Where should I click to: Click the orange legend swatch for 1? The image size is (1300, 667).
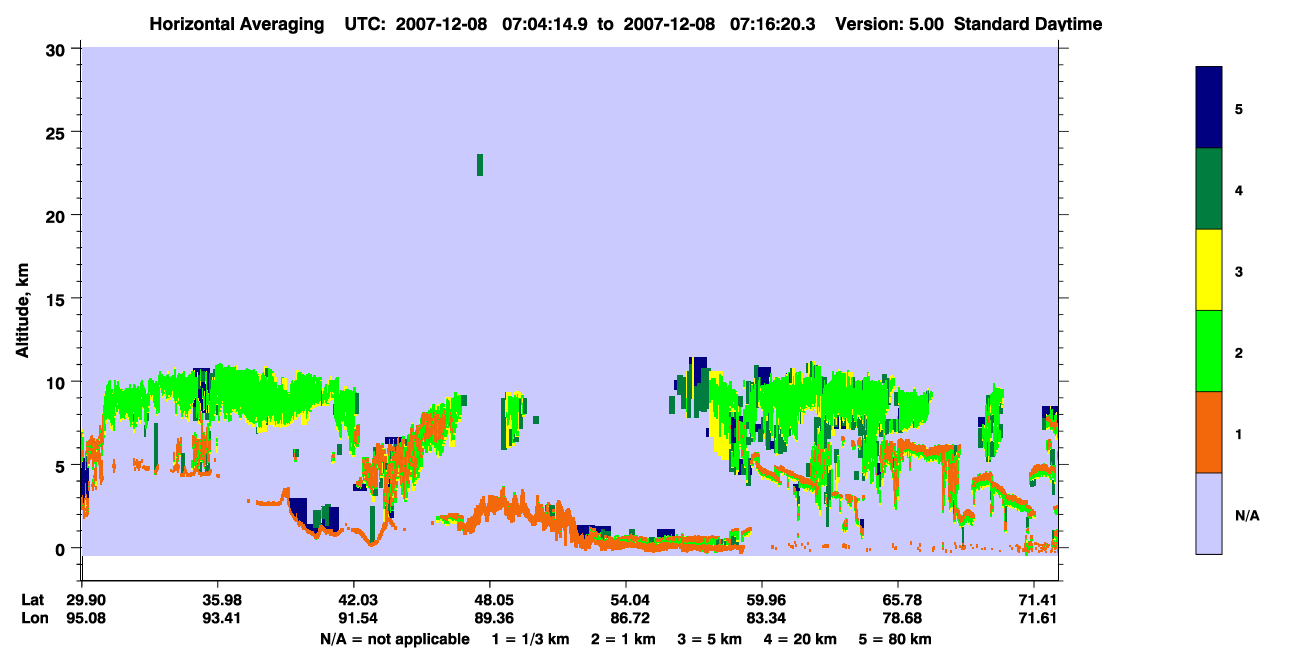pyautogui.click(x=1209, y=432)
